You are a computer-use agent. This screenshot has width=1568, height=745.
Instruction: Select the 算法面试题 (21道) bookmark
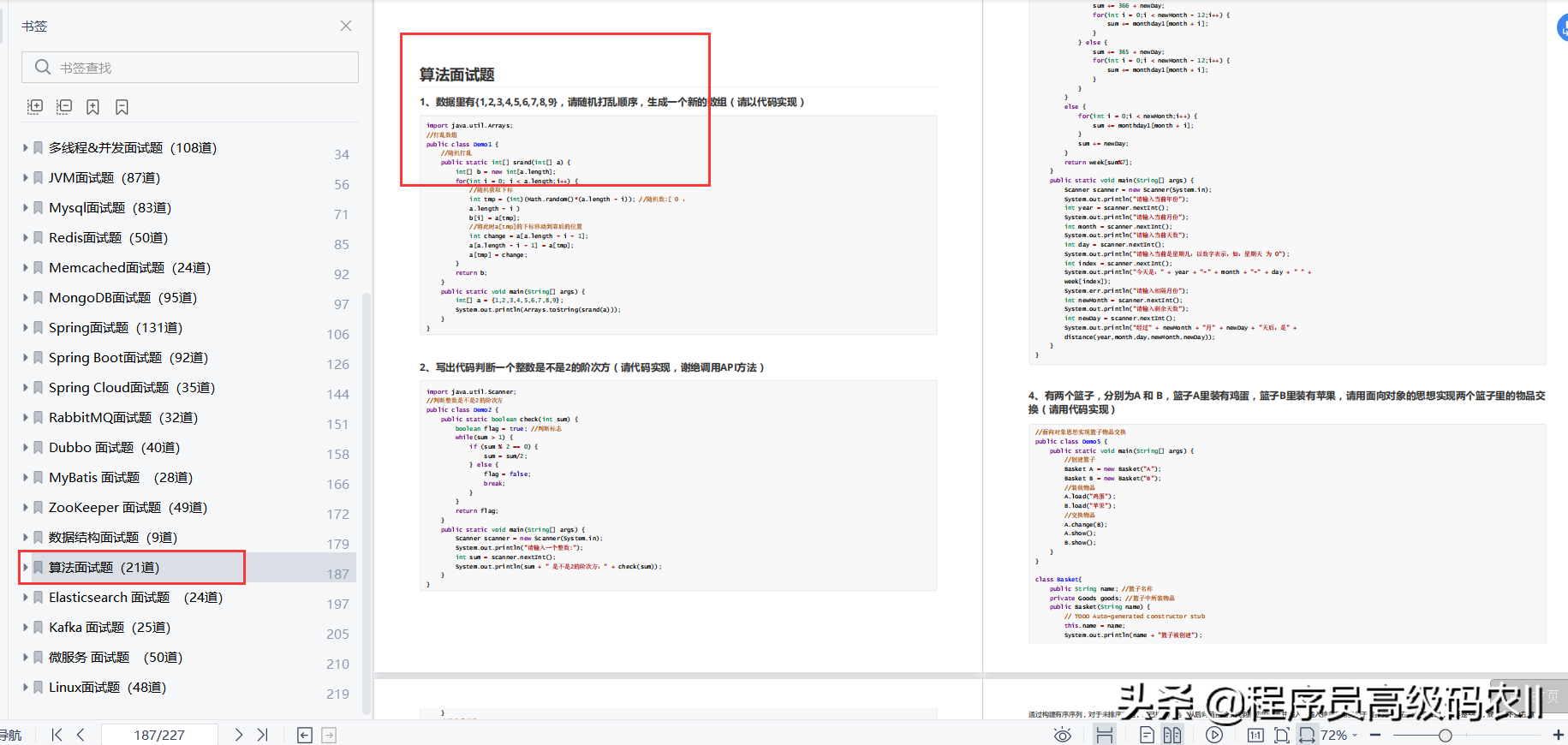pos(104,567)
